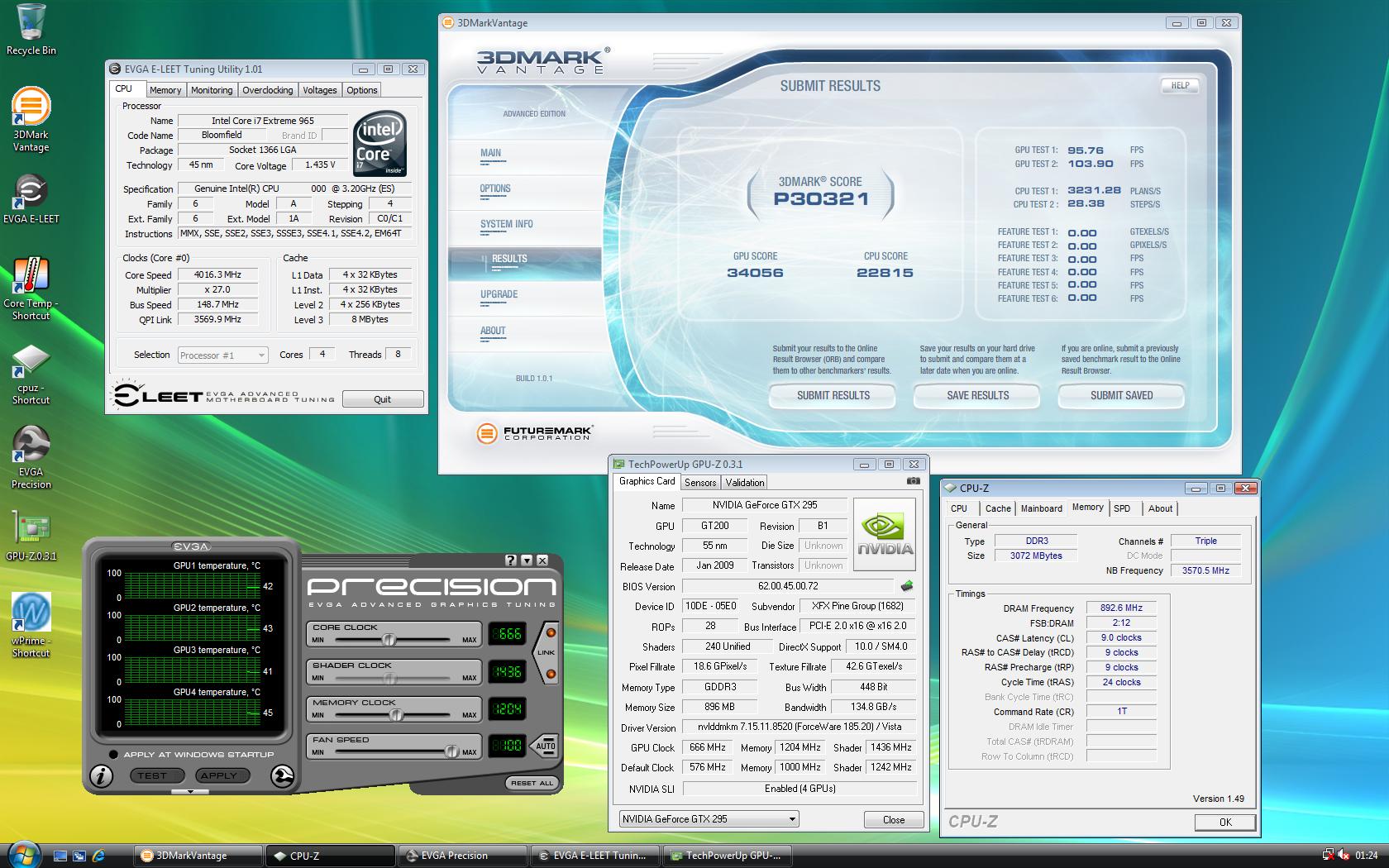This screenshot has width=1389, height=868.
Task: Click the Precision info icon
Action: (102, 775)
